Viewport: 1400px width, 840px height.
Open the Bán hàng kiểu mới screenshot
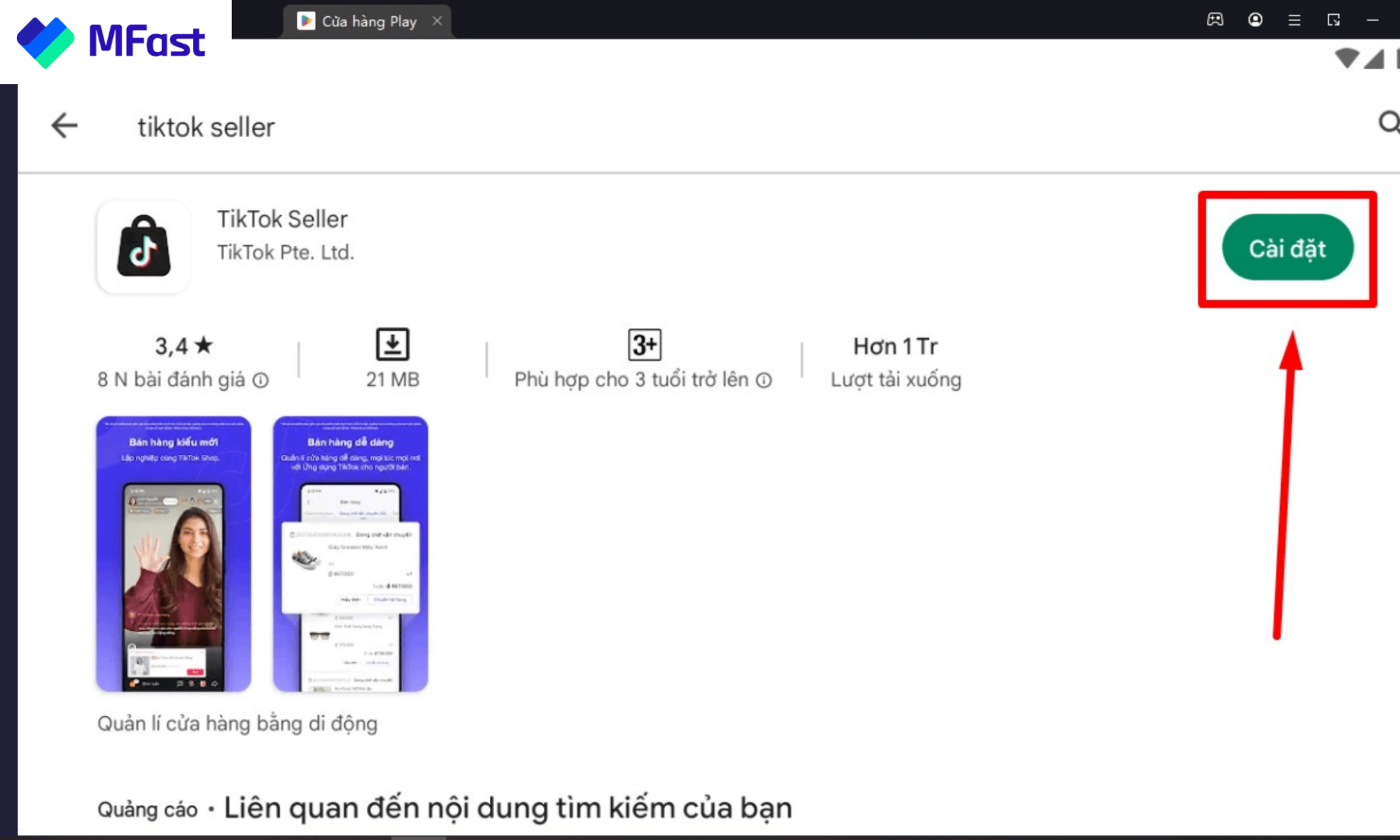pyautogui.click(x=174, y=553)
